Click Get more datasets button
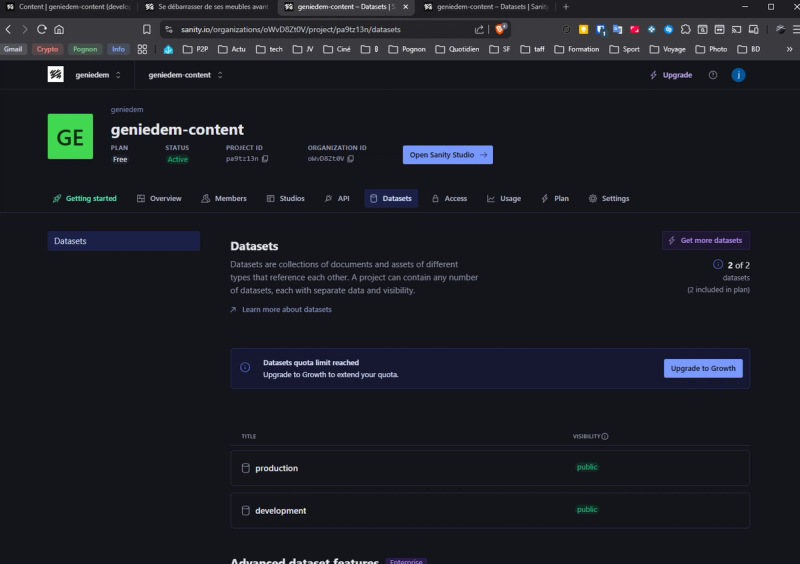 click(706, 240)
